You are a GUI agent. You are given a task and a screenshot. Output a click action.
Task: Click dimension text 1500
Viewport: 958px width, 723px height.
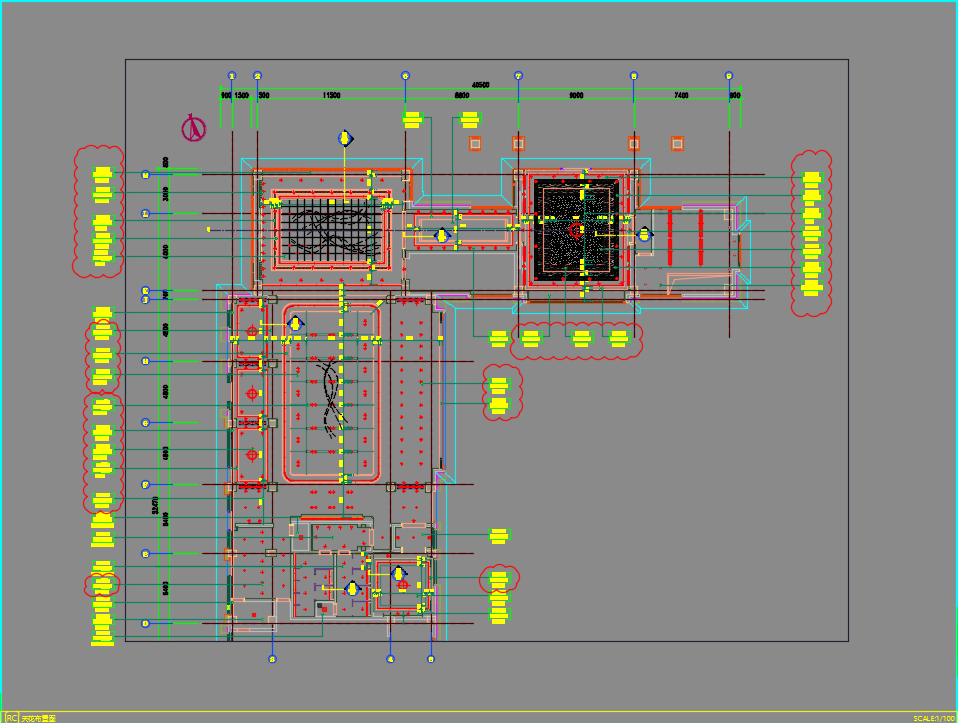click(x=241, y=95)
